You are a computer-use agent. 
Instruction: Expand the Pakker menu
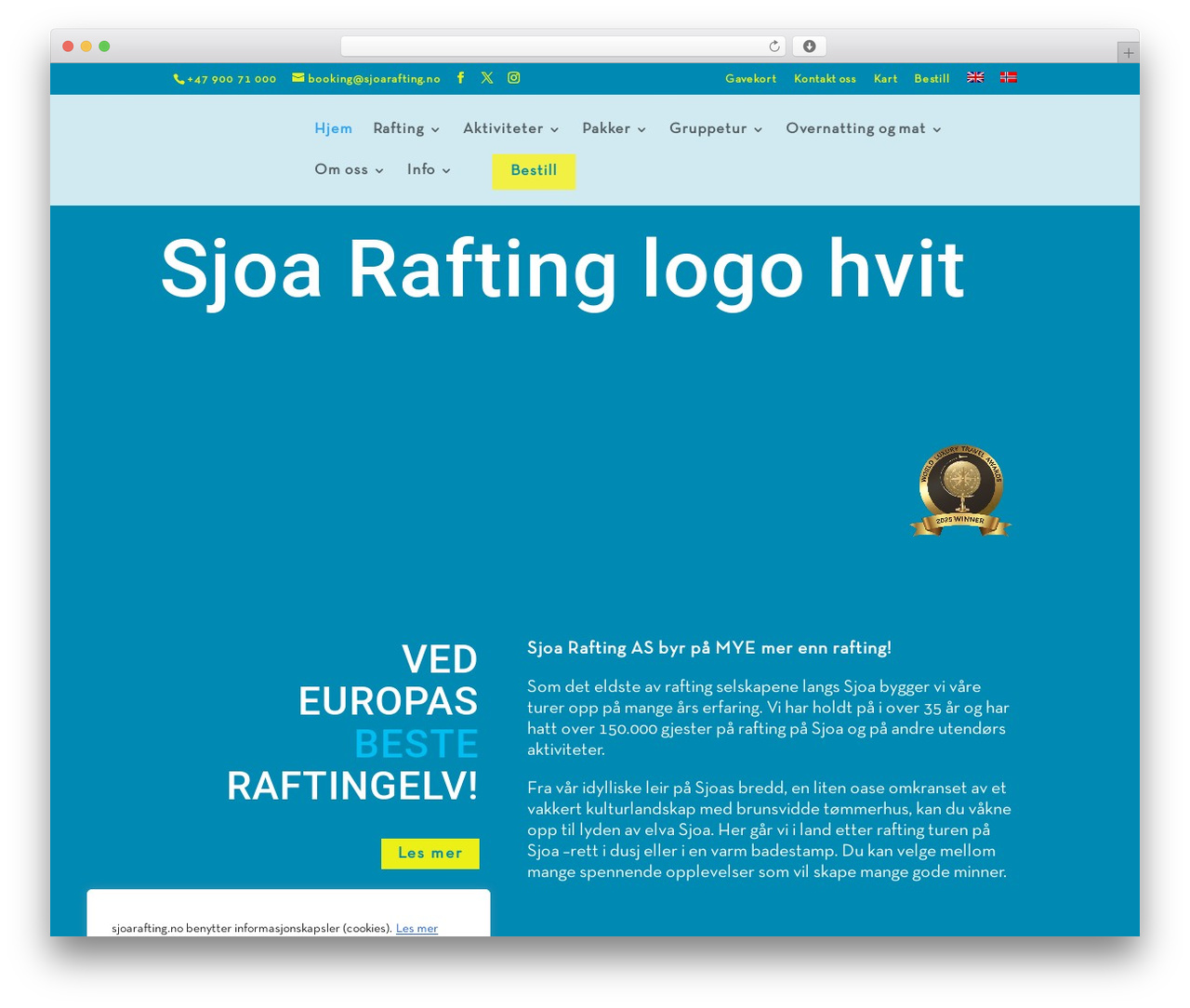pos(614,128)
